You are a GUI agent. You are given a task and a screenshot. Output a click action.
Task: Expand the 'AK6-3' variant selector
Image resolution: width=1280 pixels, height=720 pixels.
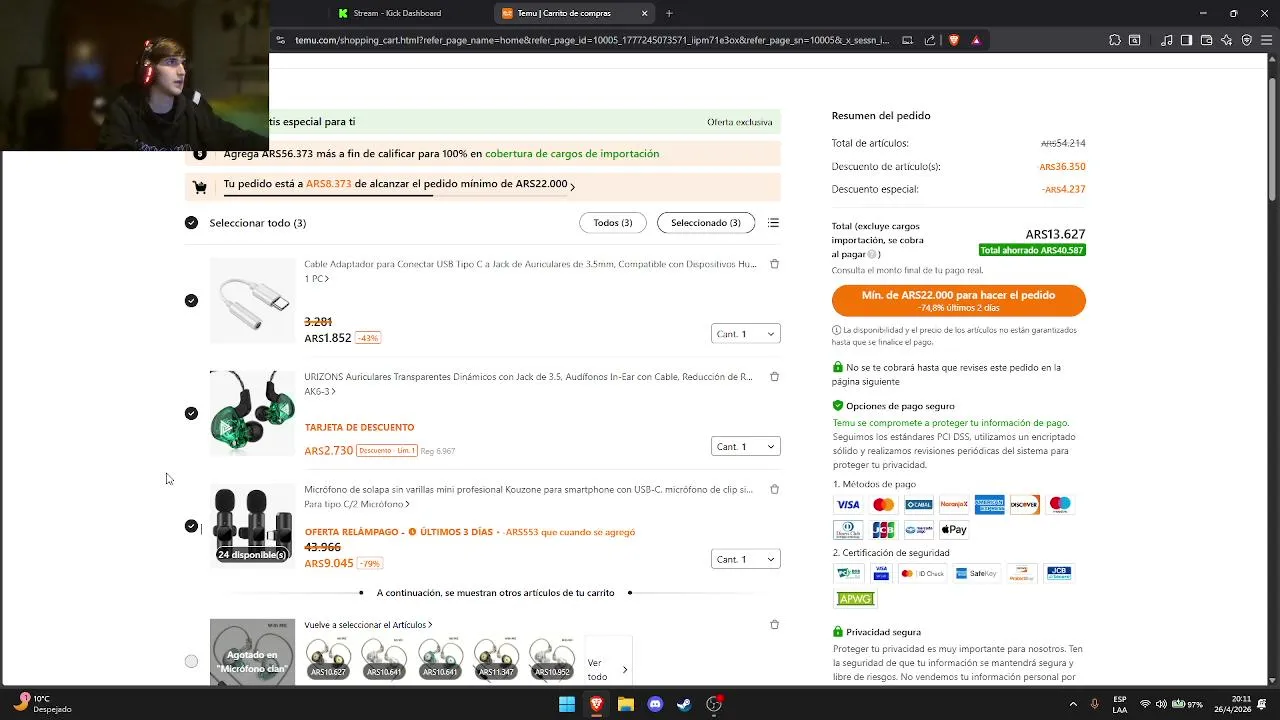pyautogui.click(x=319, y=392)
